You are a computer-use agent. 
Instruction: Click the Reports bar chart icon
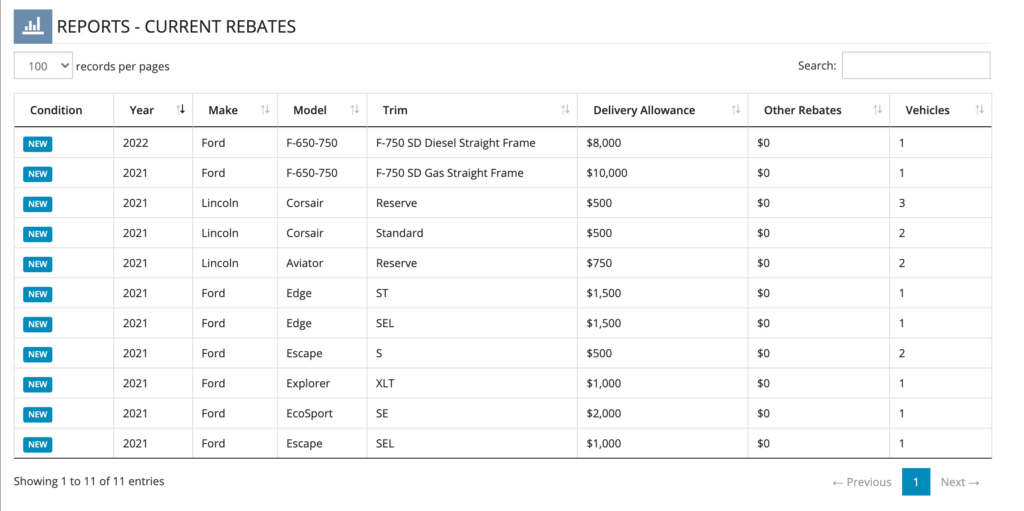pos(33,26)
